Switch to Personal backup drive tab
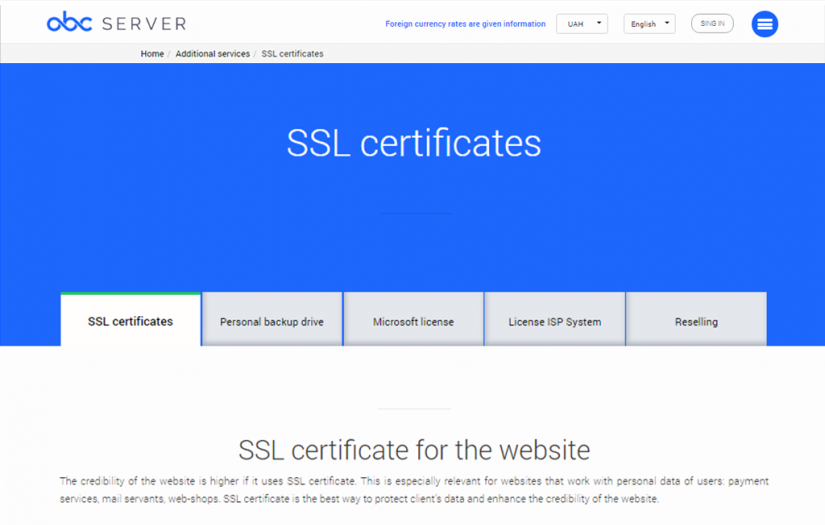The image size is (825, 525). click(x=272, y=319)
